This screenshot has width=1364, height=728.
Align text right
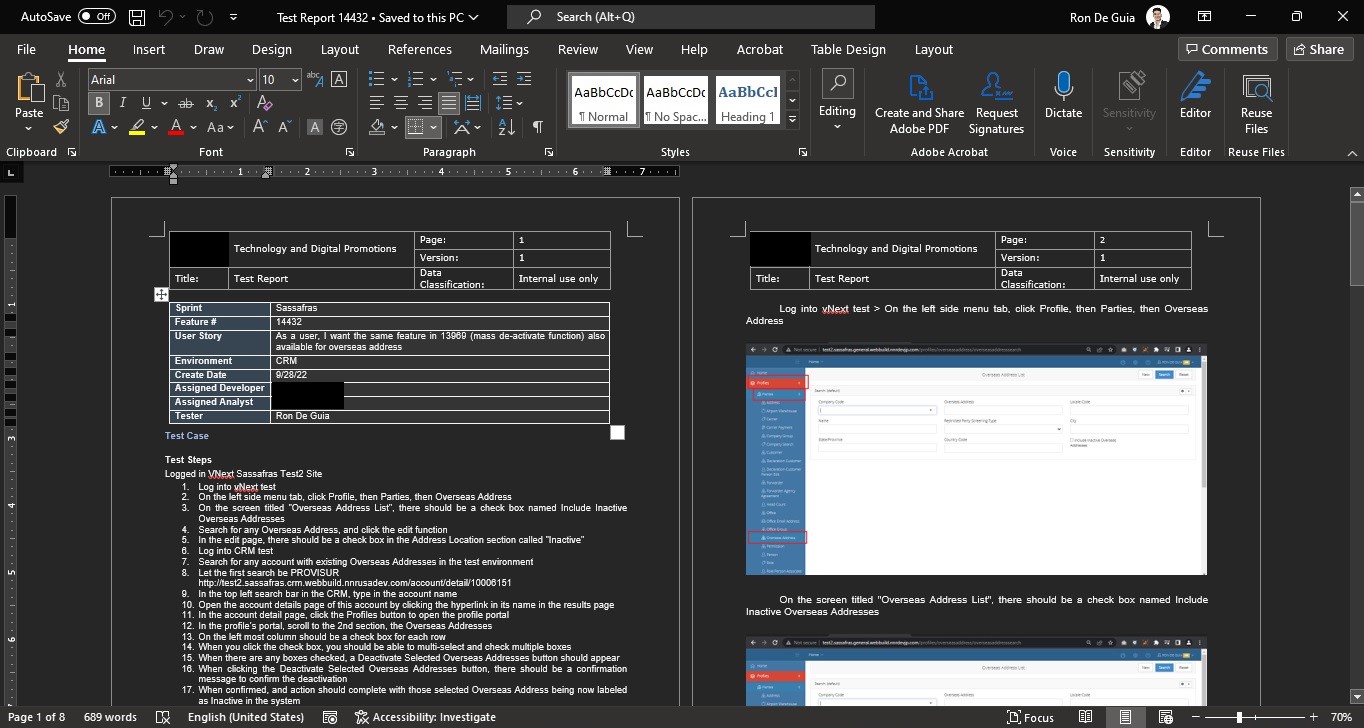pyautogui.click(x=425, y=103)
